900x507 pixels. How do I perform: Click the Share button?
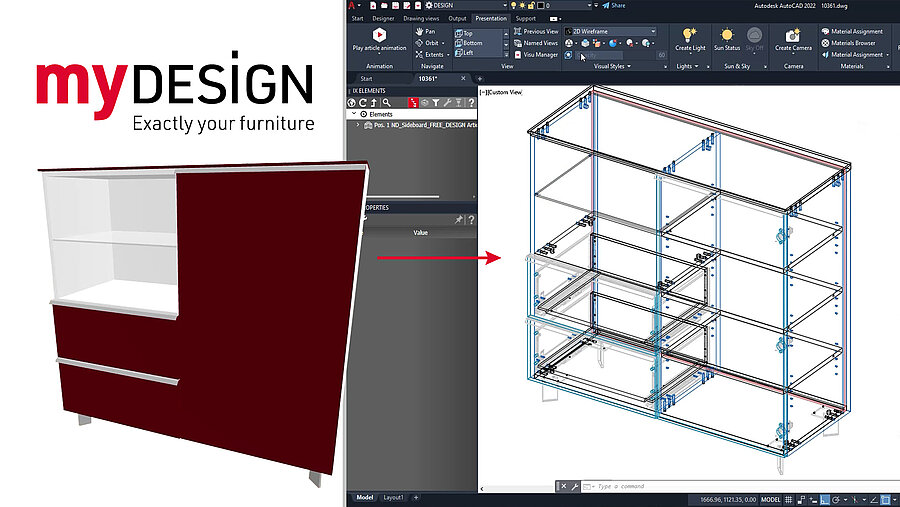[x=614, y=5]
